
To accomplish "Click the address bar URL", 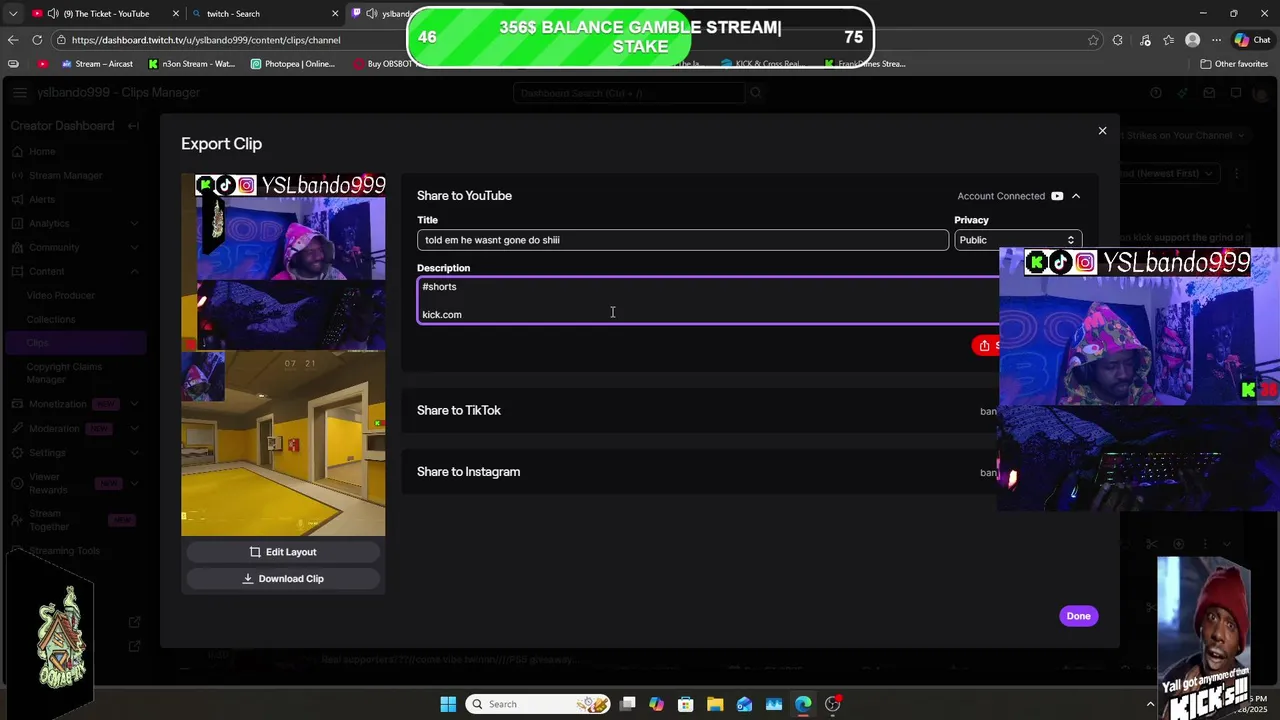I will click(206, 40).
